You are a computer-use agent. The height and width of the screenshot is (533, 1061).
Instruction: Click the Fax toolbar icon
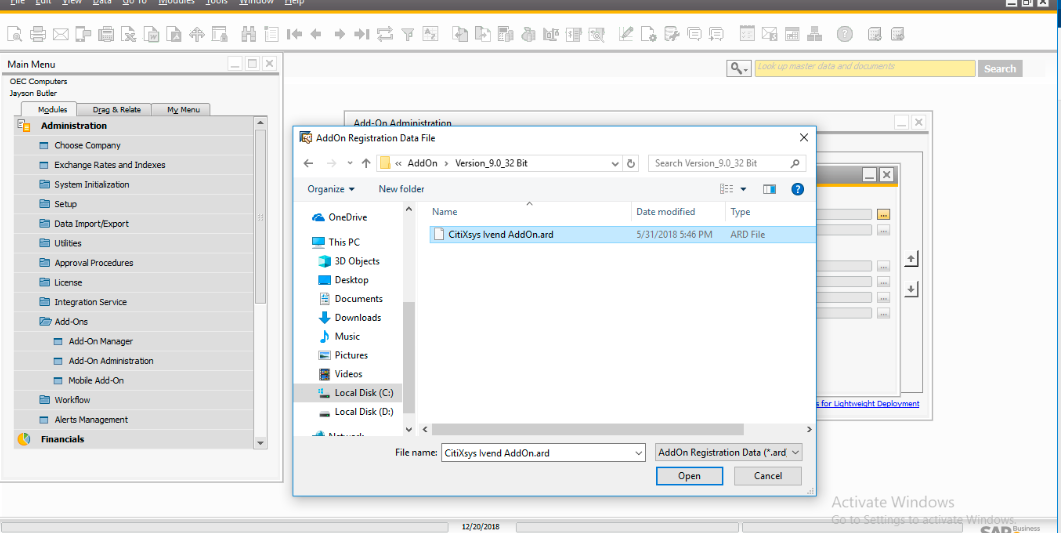(106, 34)
